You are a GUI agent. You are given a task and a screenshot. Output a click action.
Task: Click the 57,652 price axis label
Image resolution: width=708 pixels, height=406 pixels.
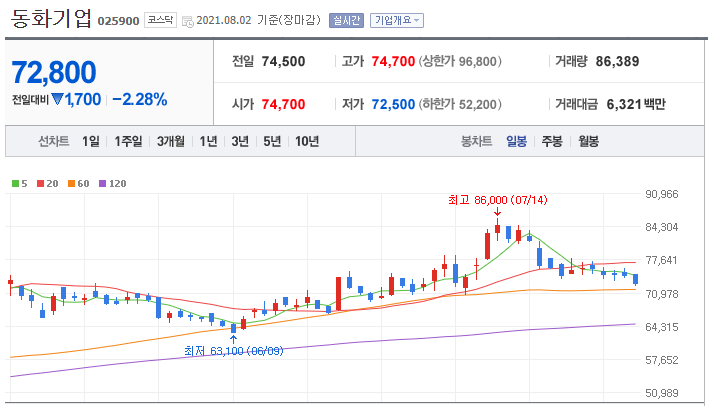pos(661,360)
